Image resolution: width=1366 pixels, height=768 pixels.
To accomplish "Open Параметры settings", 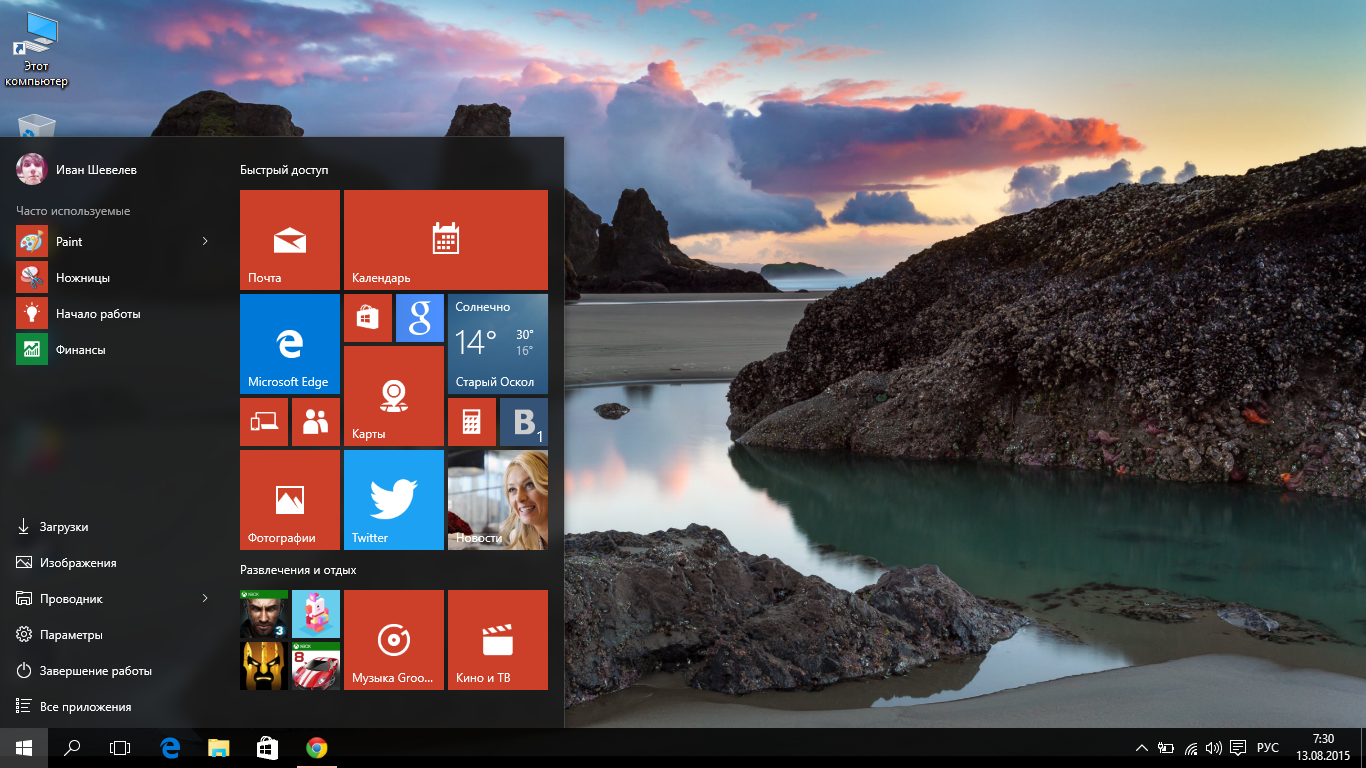I will [x=71, y=635].
